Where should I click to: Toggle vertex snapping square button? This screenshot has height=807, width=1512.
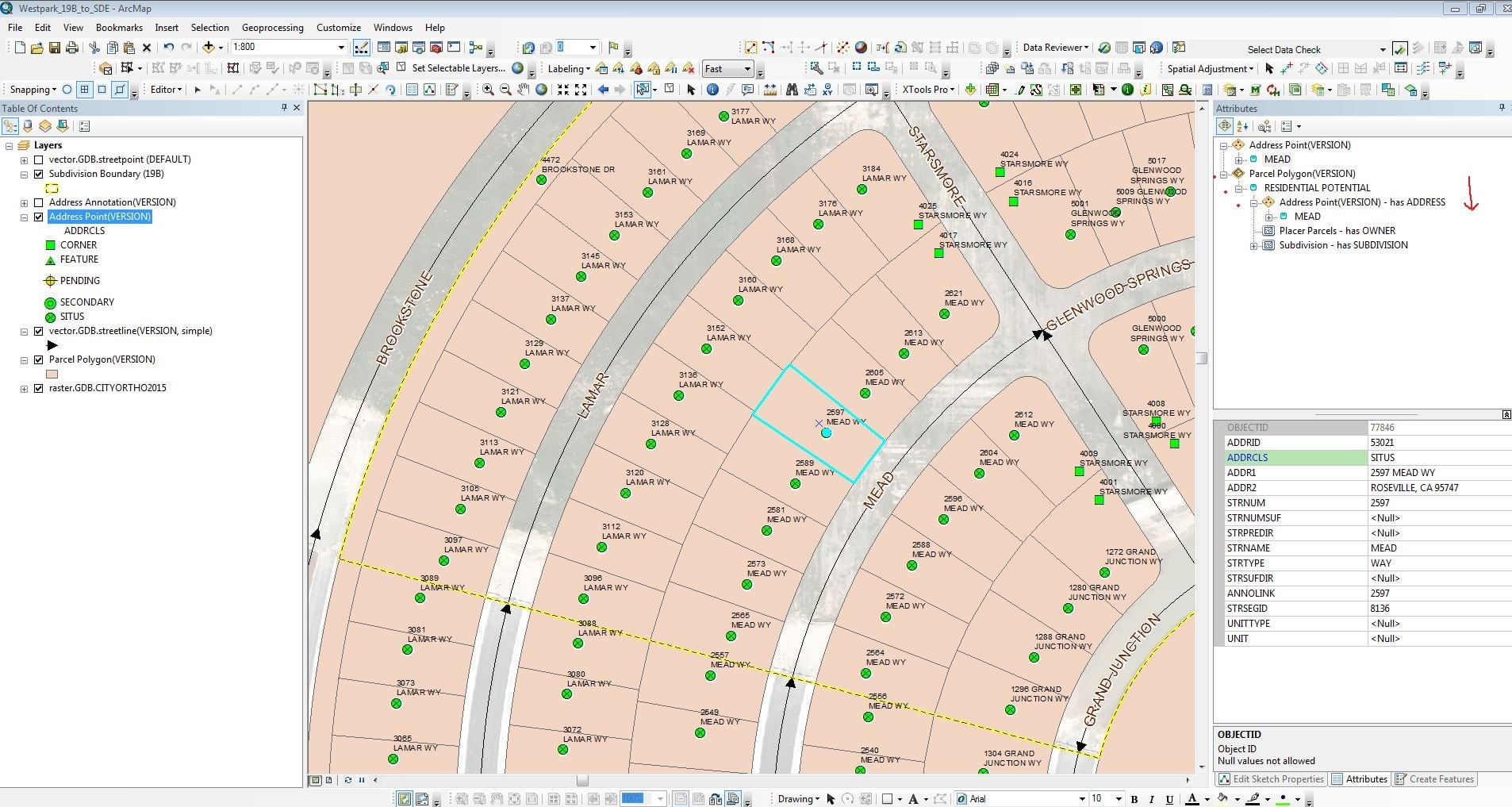tap(102, 90)
